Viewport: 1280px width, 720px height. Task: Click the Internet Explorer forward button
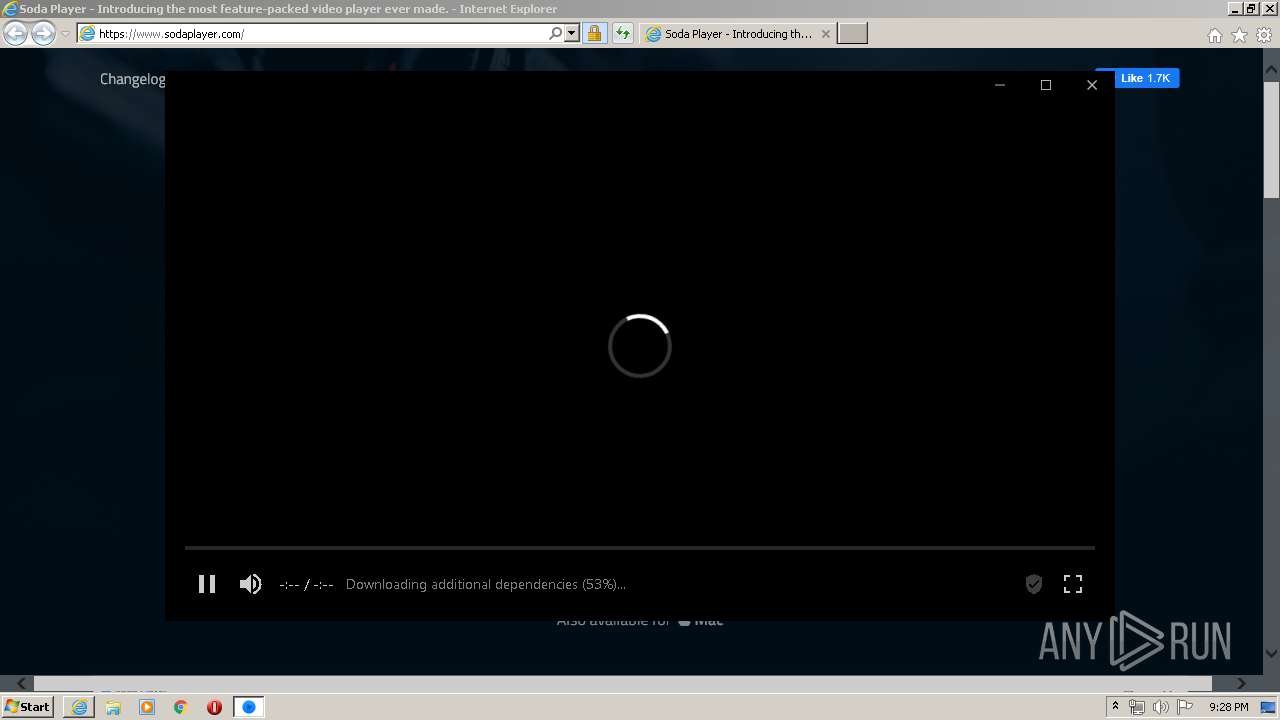coord(43,33)
